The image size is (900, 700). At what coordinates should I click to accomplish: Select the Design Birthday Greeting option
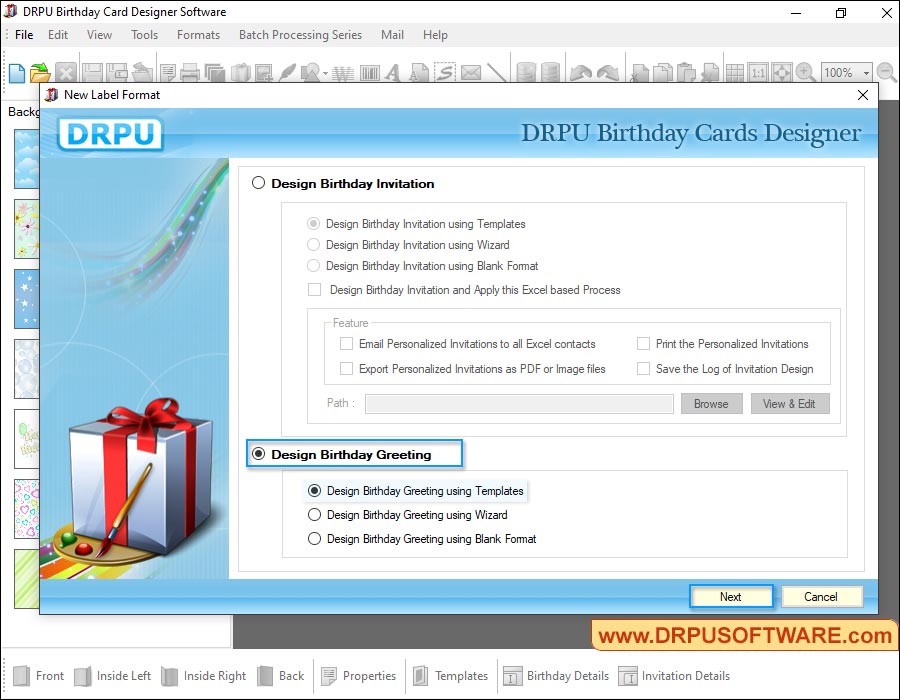coord(258,454)
